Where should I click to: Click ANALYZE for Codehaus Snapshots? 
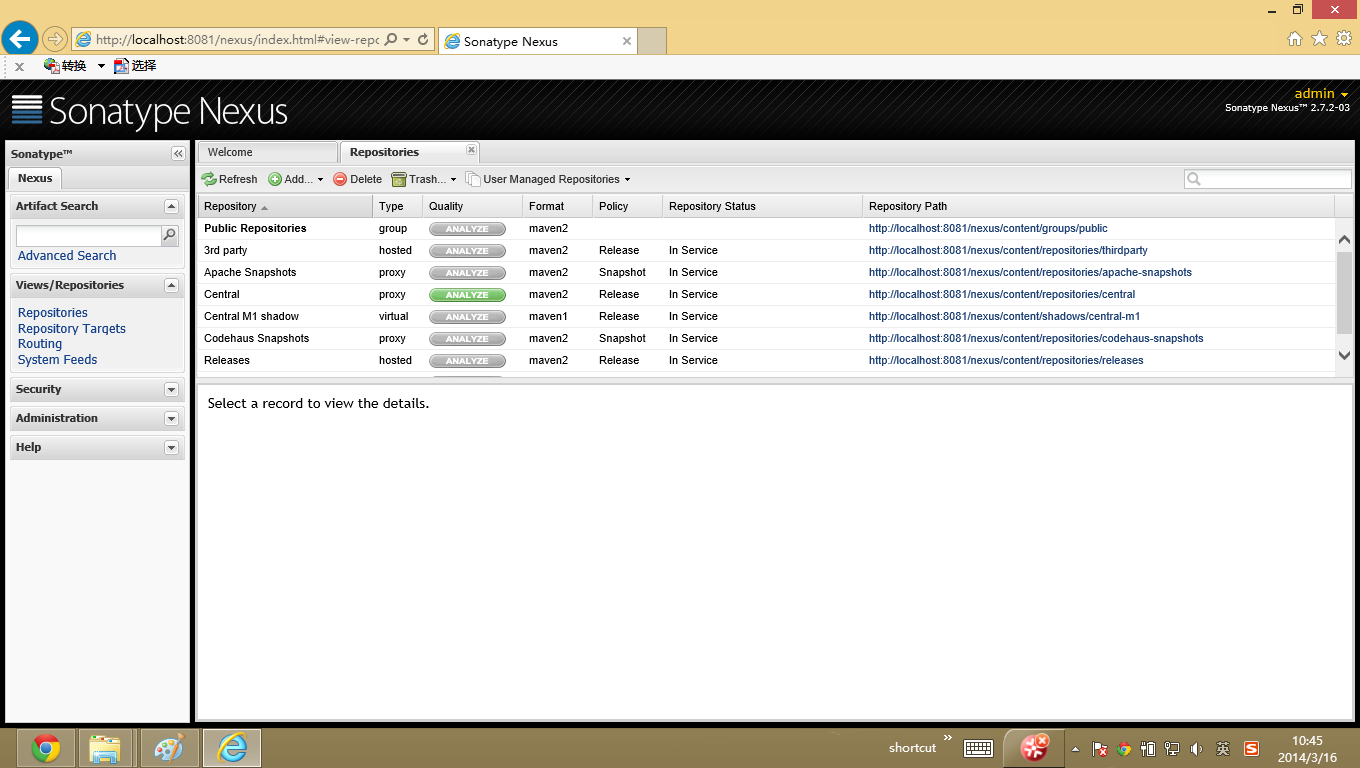click(x=467, y=339)
